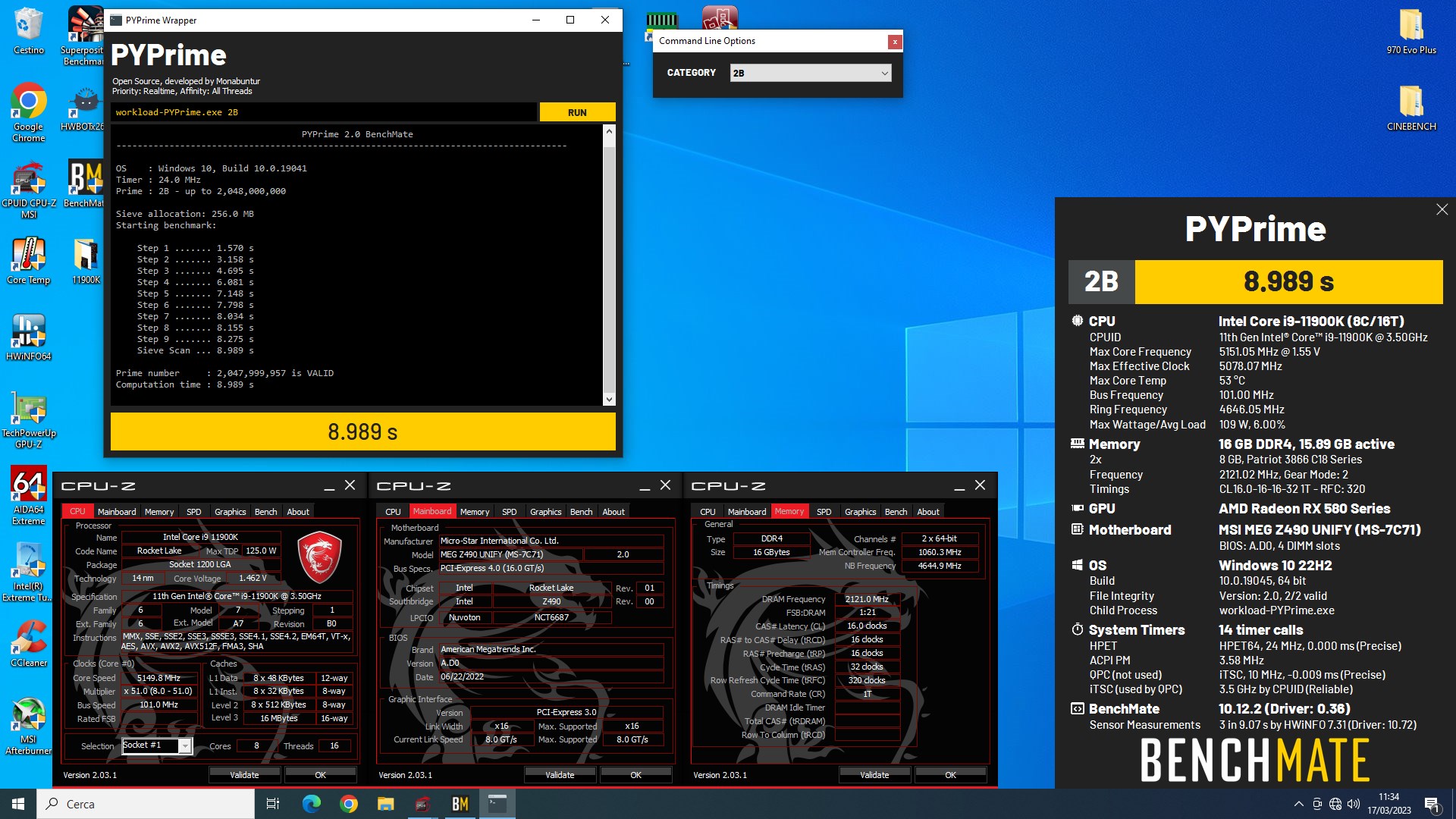Screen dimensions: 1456x819
Task: Click 'Intel Core i9-11900K (8C/16T)' in BenchMate
Action: [1311, 322]
